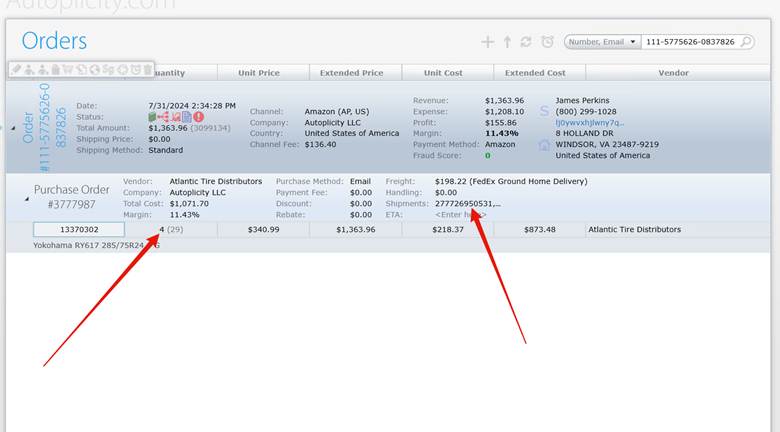Screen dimensions: 780x432
Task: Click the green book status icon
Action: pos(152,117)
